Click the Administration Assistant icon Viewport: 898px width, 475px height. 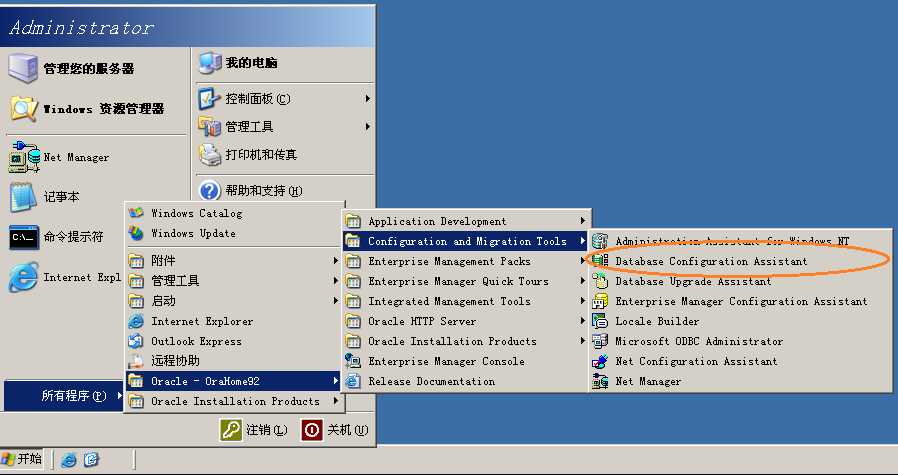point(600,241)
